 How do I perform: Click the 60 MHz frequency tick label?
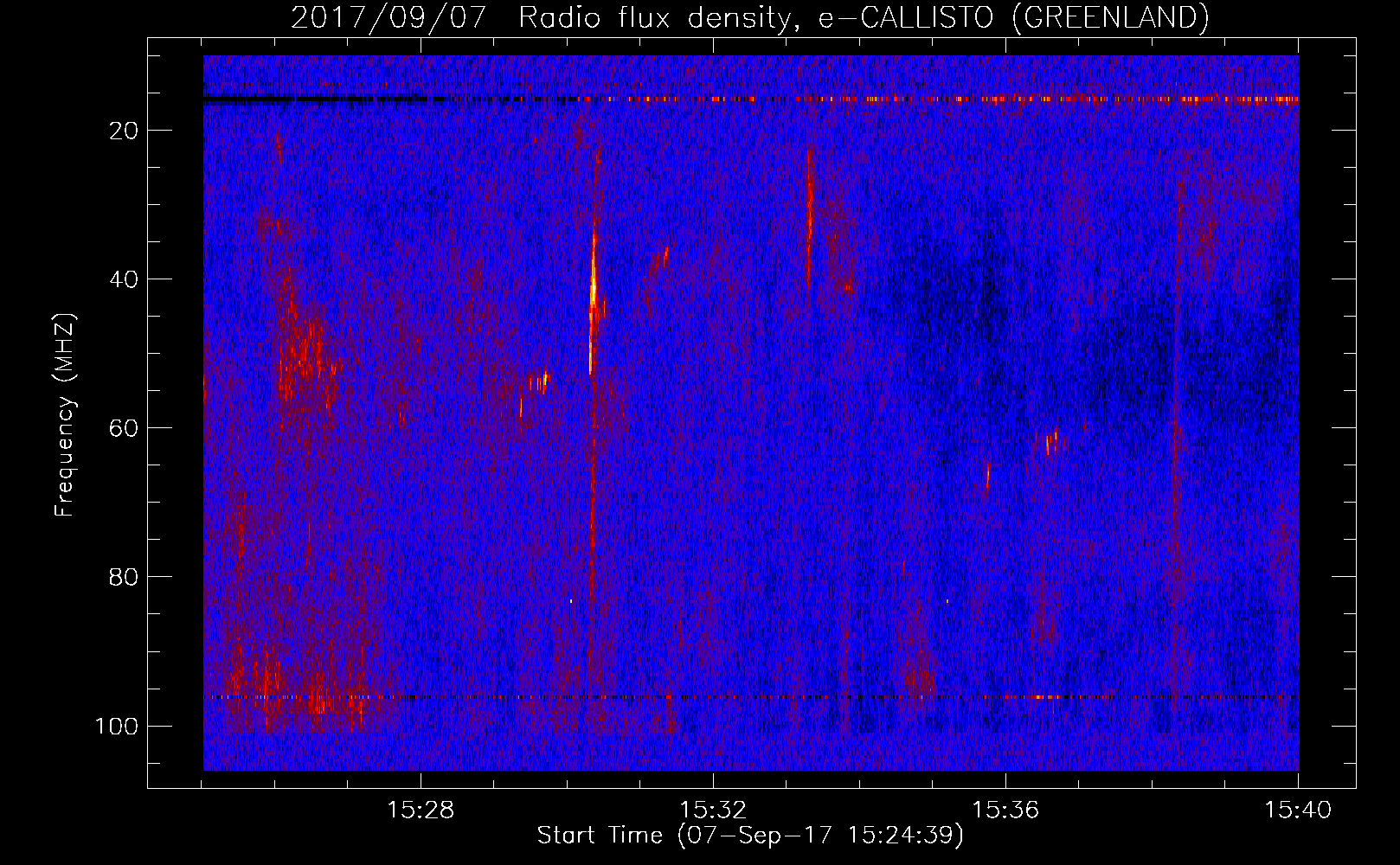(x=124, y=428)
